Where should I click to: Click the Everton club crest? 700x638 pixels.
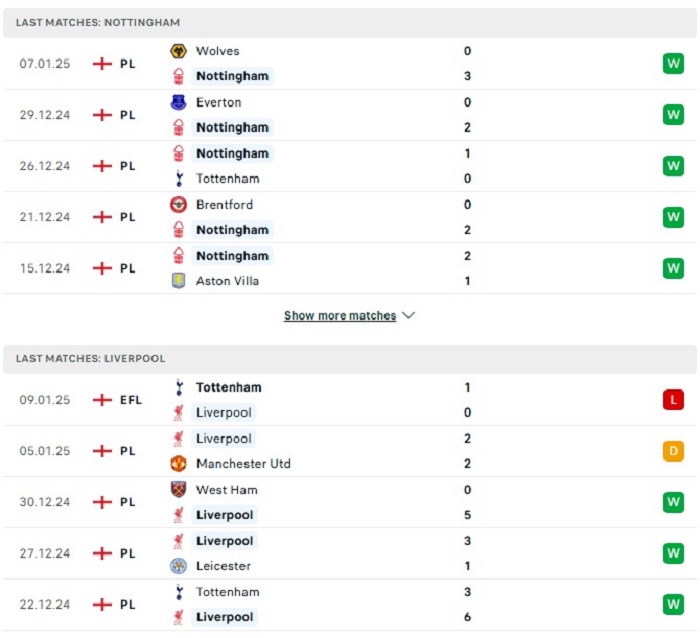(179, 102)
